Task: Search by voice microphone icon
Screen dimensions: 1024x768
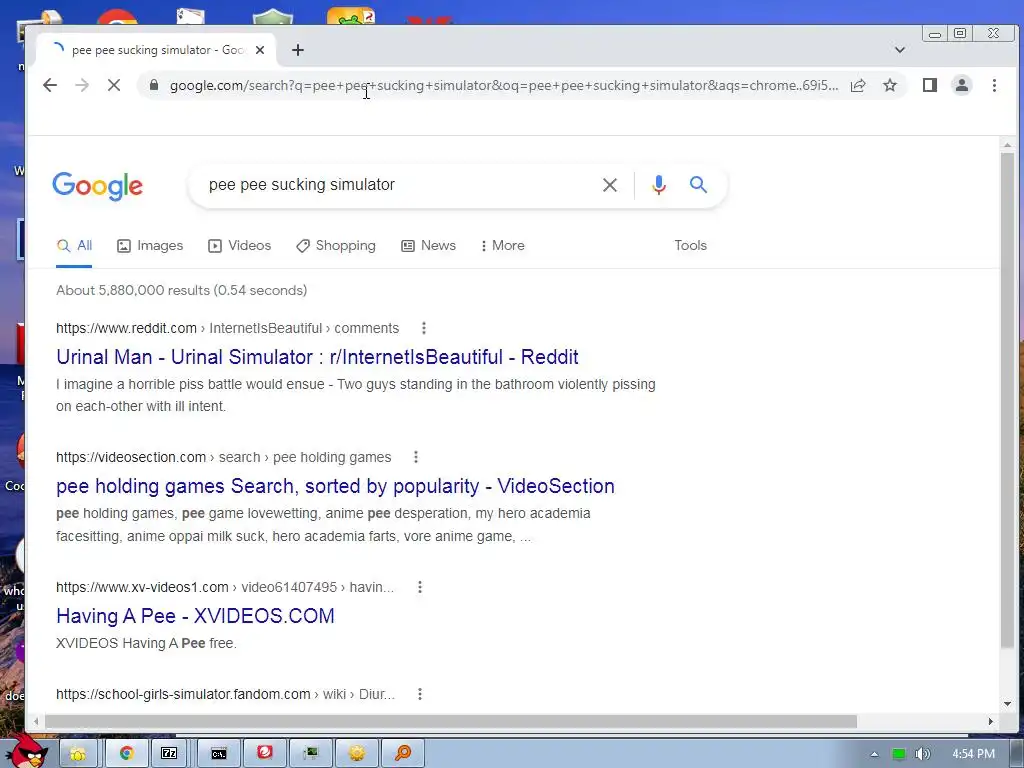Action: pos(659,185)
